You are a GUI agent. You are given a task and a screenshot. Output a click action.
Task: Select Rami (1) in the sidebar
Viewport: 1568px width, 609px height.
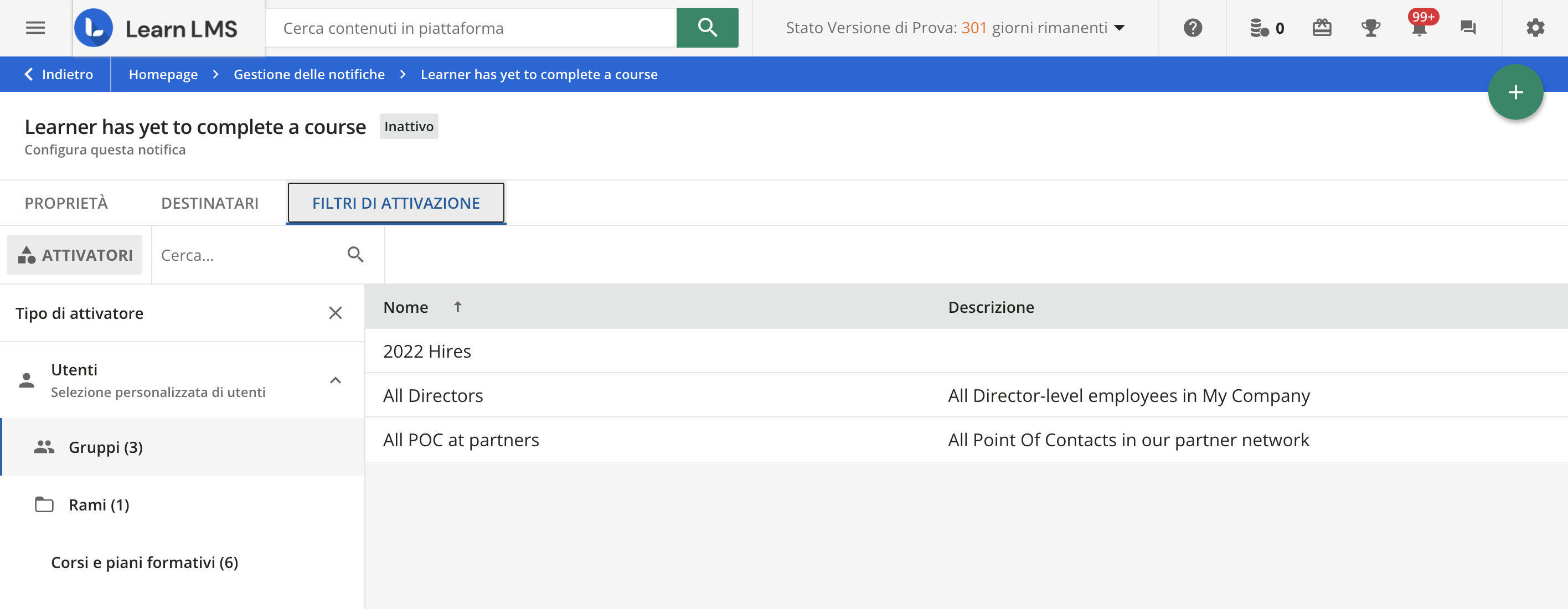pos(183,504)
